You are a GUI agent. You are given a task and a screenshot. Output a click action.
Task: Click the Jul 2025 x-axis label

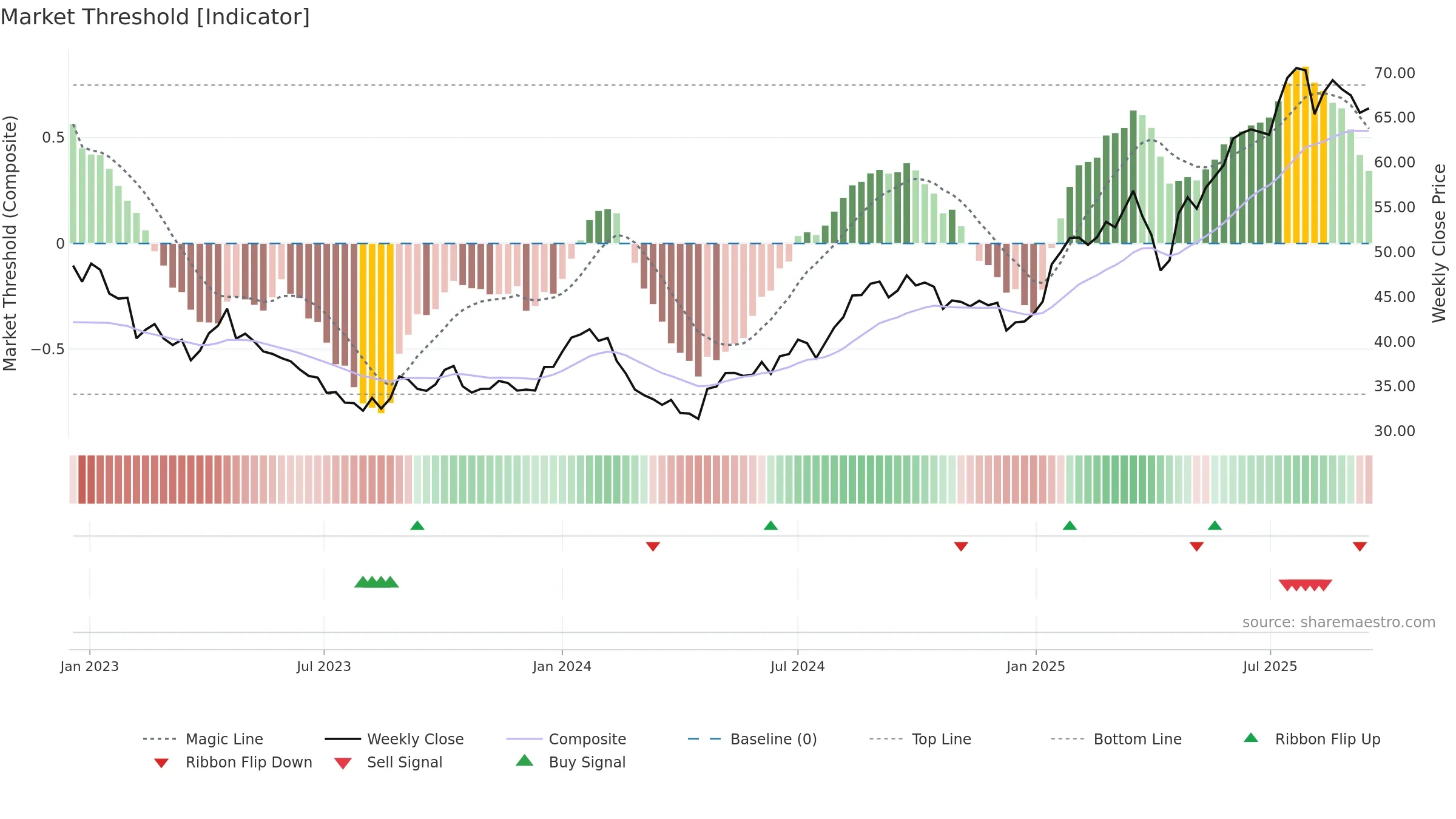point(1270,667)
